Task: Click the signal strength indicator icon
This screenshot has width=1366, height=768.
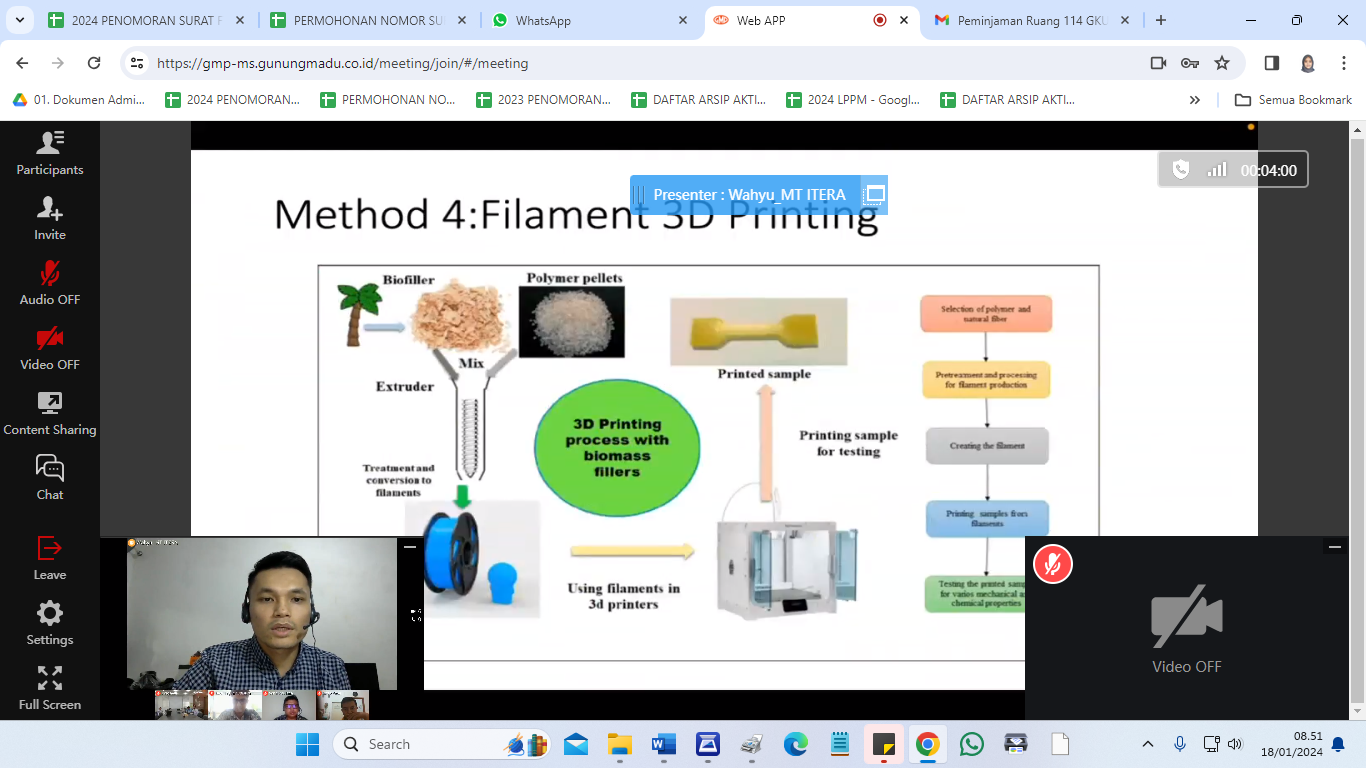Action: pos(1216,170)
